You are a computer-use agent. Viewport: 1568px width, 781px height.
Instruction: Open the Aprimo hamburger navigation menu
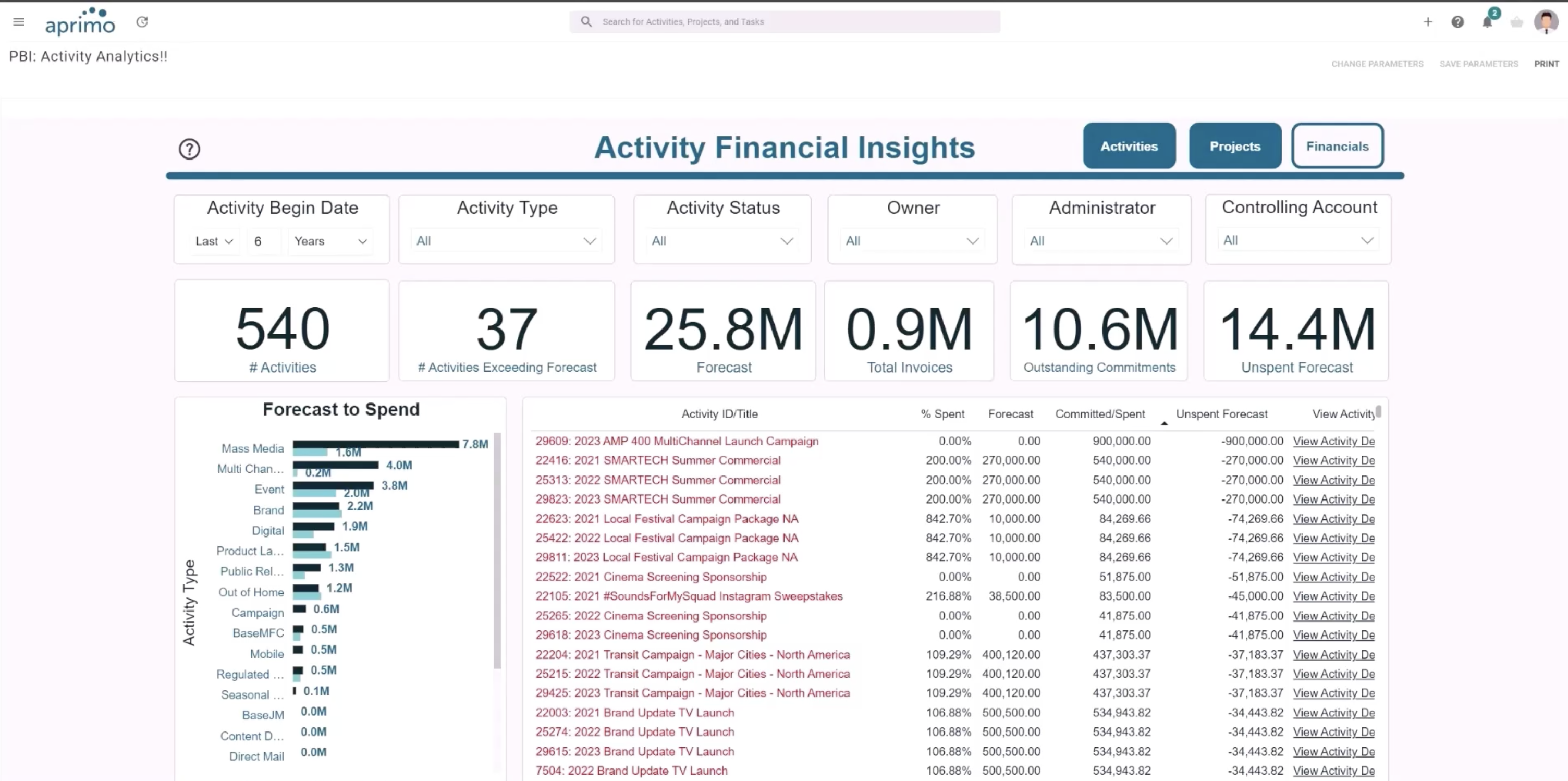18,21
